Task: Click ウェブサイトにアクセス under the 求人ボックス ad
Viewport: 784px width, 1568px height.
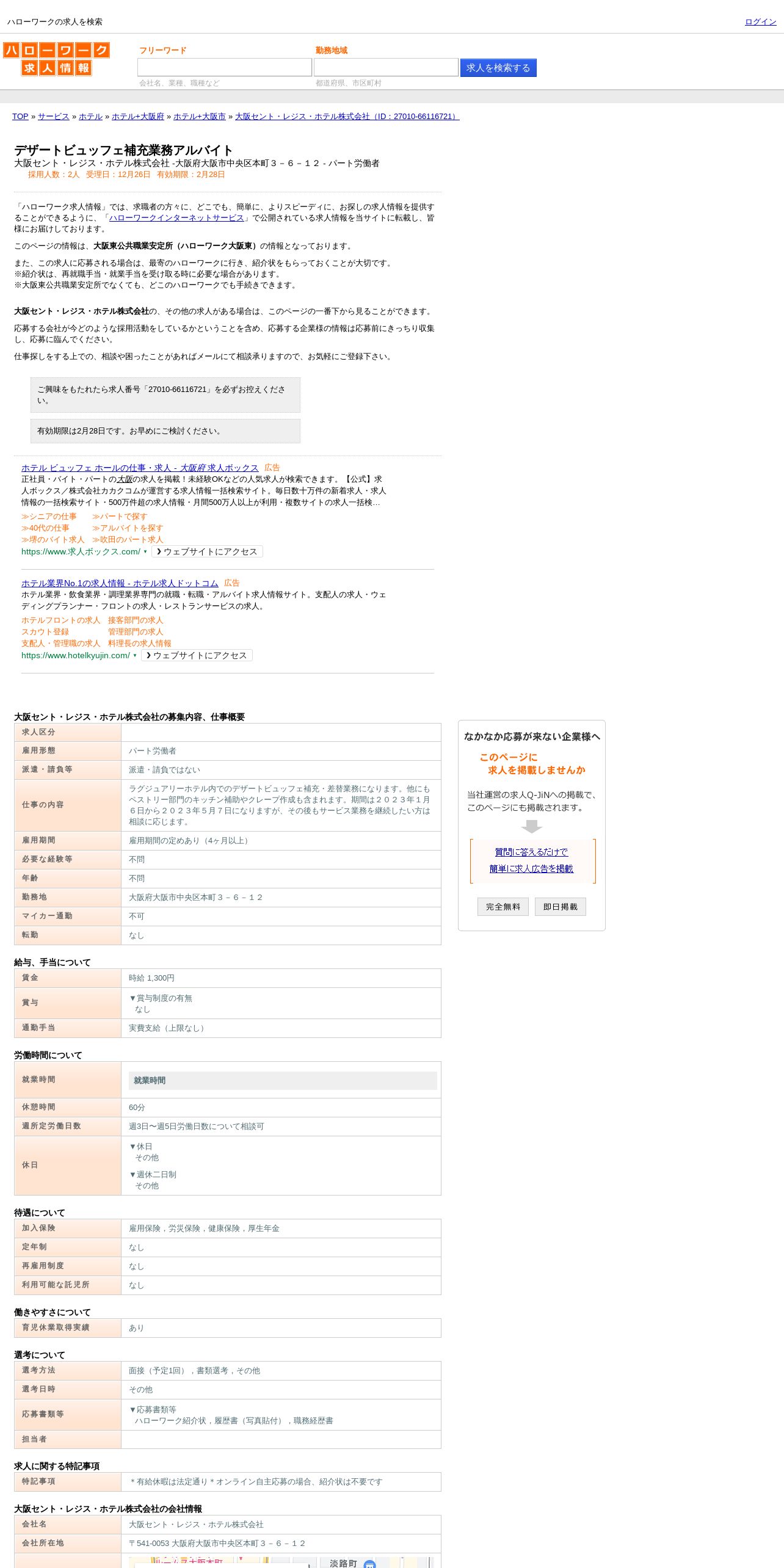Action: [x=207, y=551]
